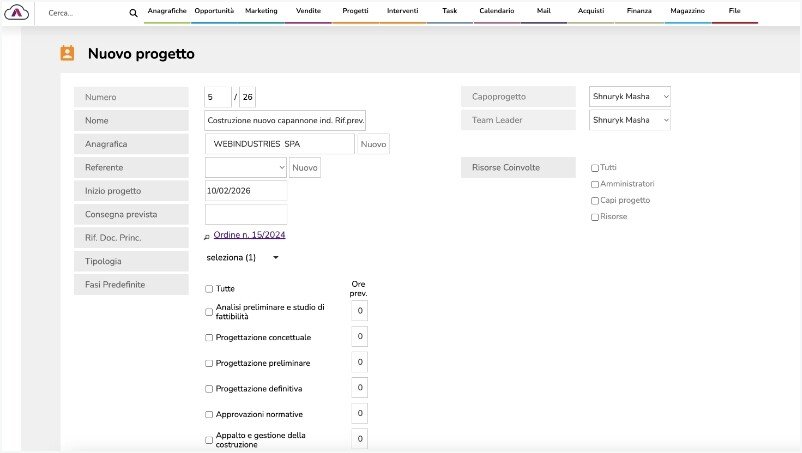Go to the Magazzino menu
The image size is (802, 453).
(687, 10)
